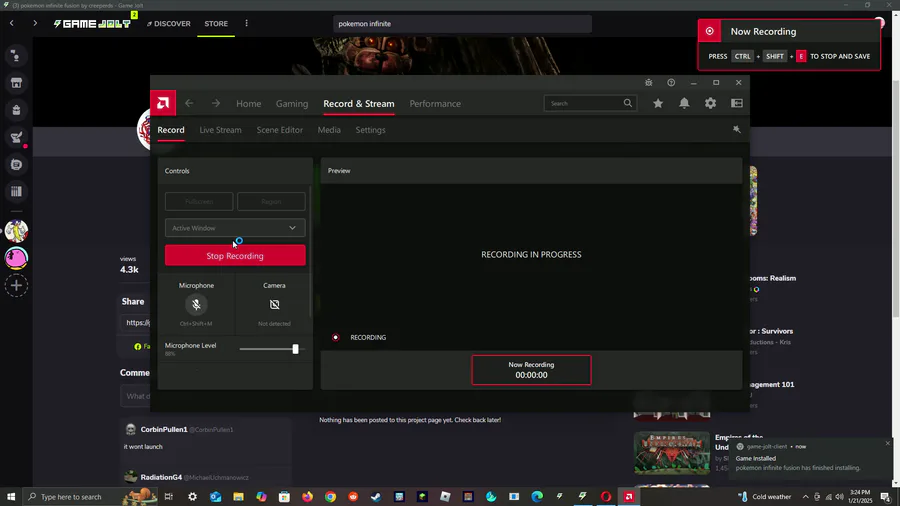Viewport: 900px width, 506px height.
Task: Go forward in Game Jolt client
Action: [35, 24]
